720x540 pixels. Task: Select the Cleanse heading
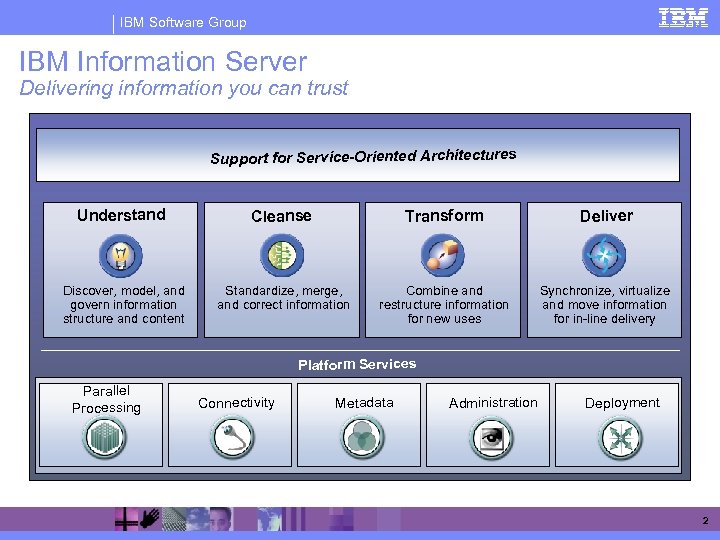(x=281, y=216)
